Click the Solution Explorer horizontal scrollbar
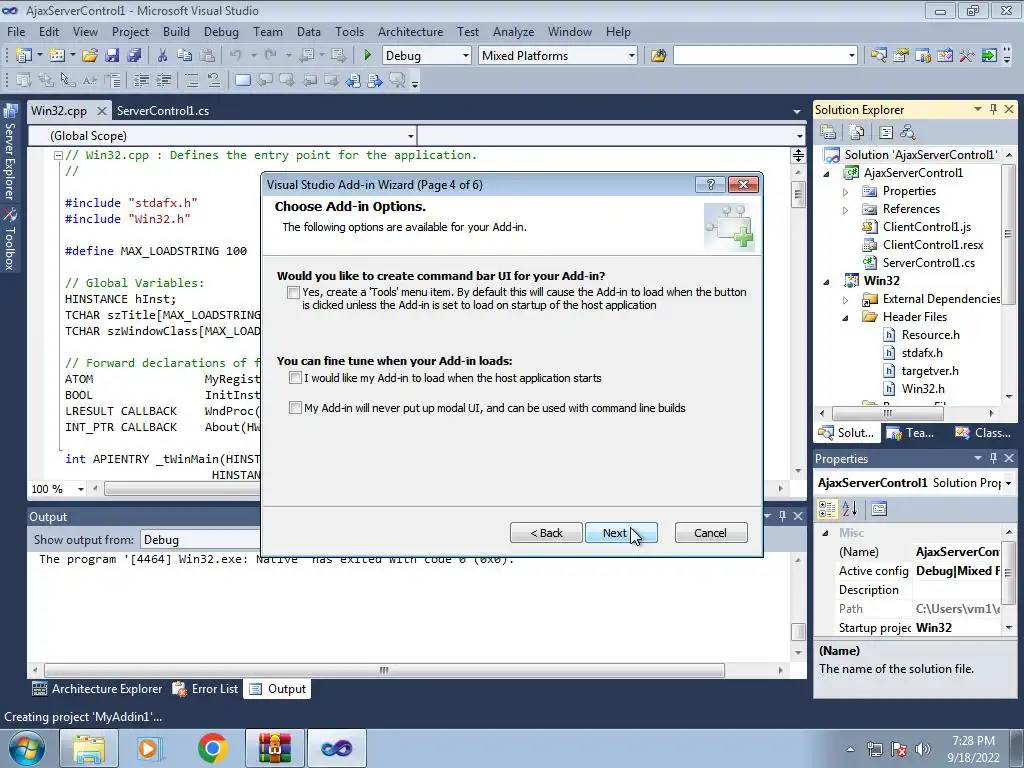The width and height of the screenshot is (1024, 768). pyautogui.click(x=887, y=413)
